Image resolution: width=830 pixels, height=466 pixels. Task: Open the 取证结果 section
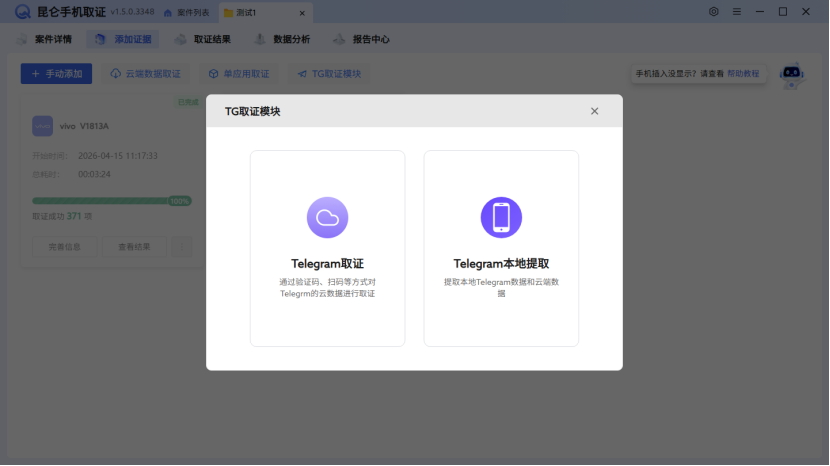click(x=203, y=39)
